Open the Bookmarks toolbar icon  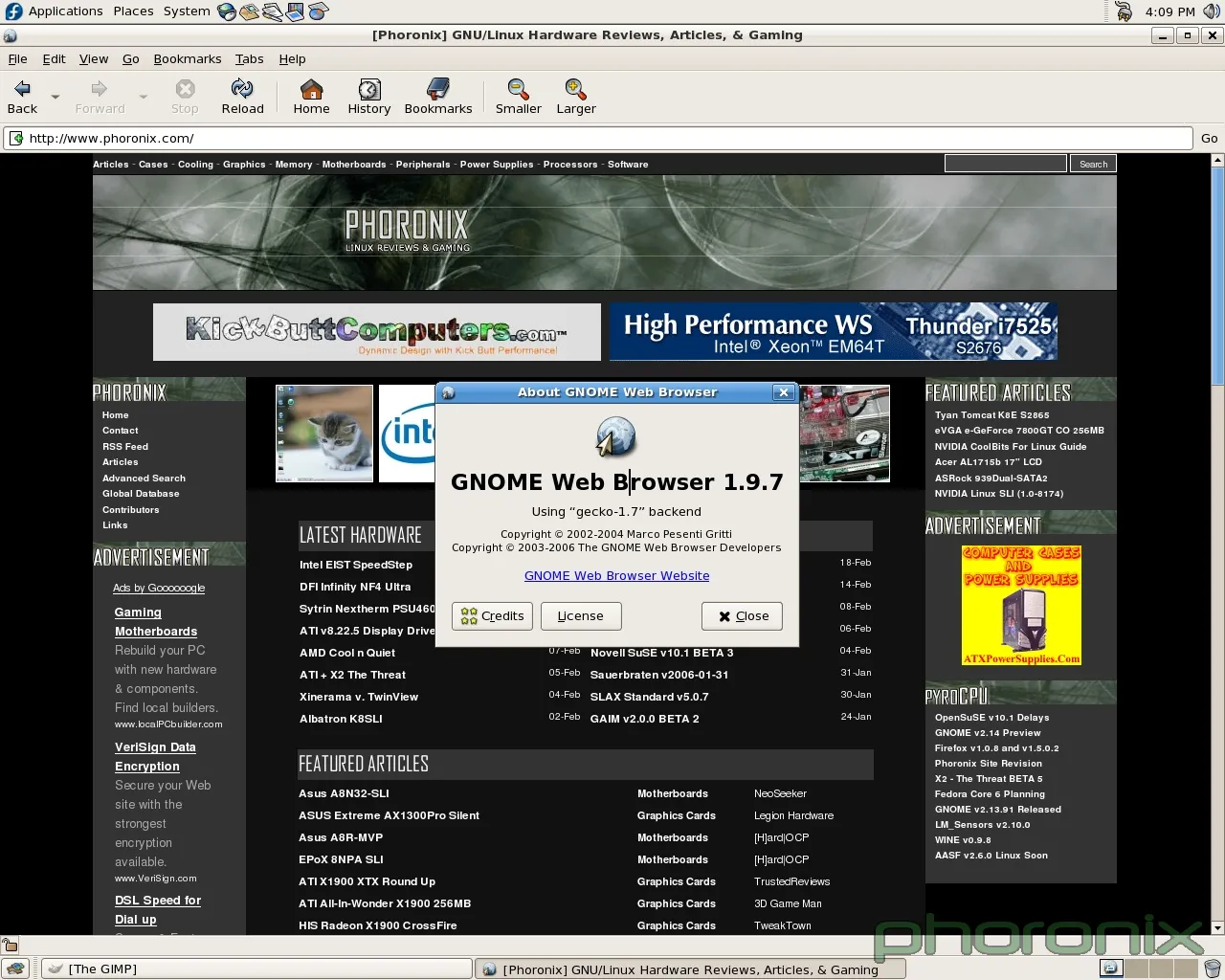[438, 89]
